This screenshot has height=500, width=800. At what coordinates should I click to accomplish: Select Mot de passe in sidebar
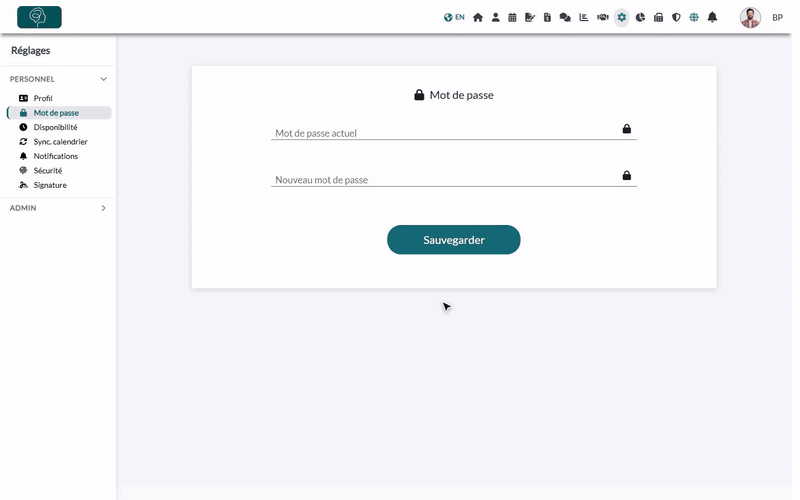(59, 113)
